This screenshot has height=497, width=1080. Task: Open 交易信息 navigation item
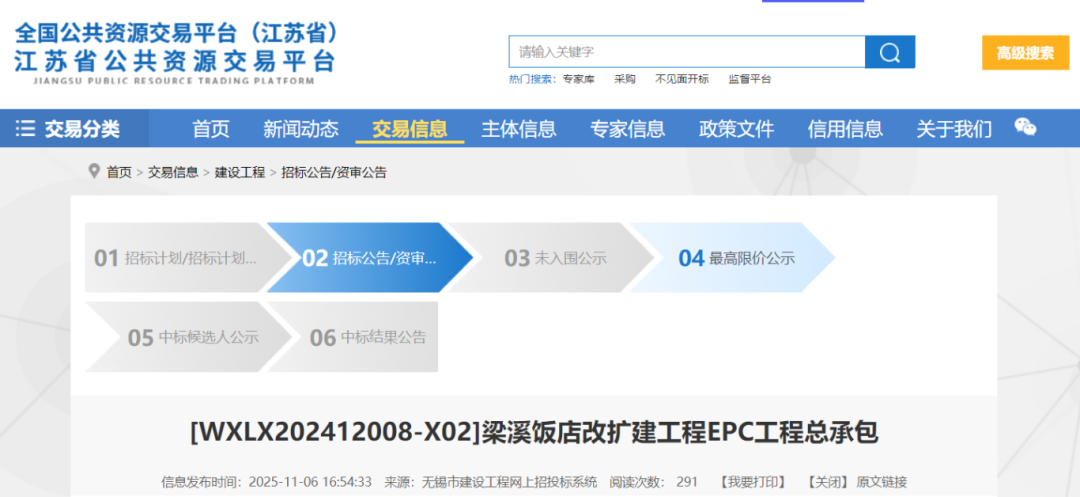point(410,129)
